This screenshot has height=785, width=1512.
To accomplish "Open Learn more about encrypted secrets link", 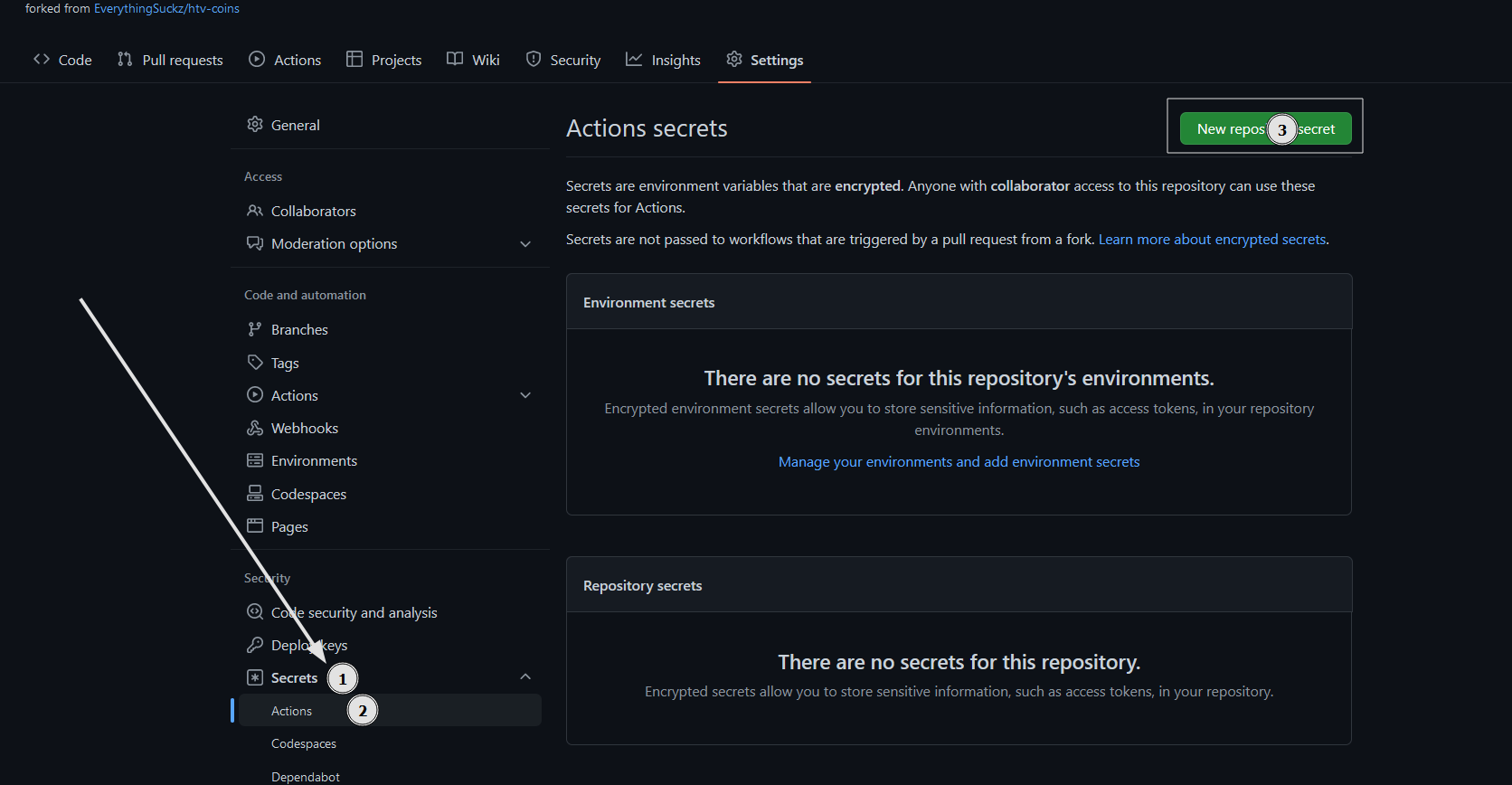I will pos(1212,240).
